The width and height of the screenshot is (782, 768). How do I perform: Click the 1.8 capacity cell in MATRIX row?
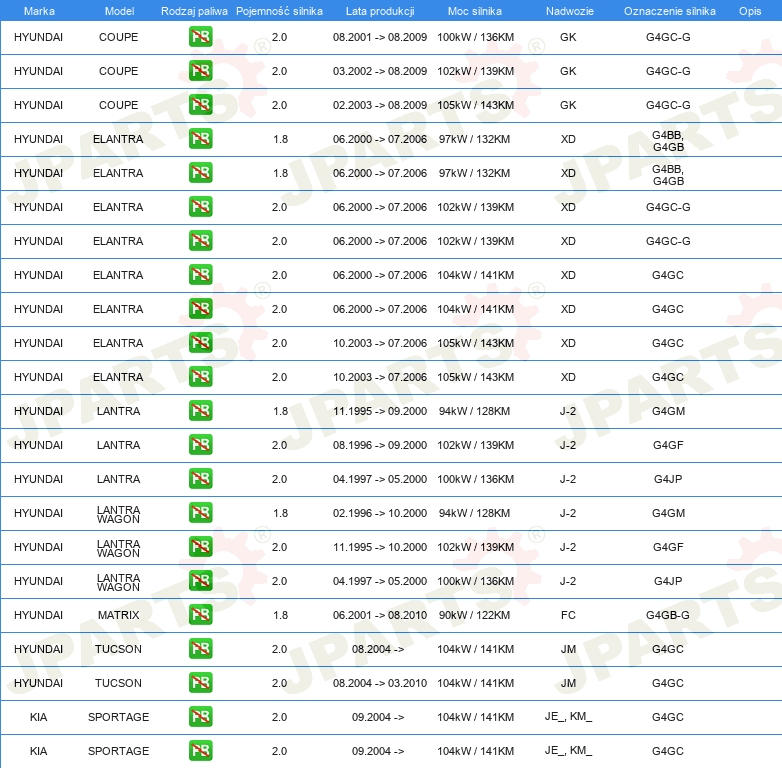click(280, 615)
